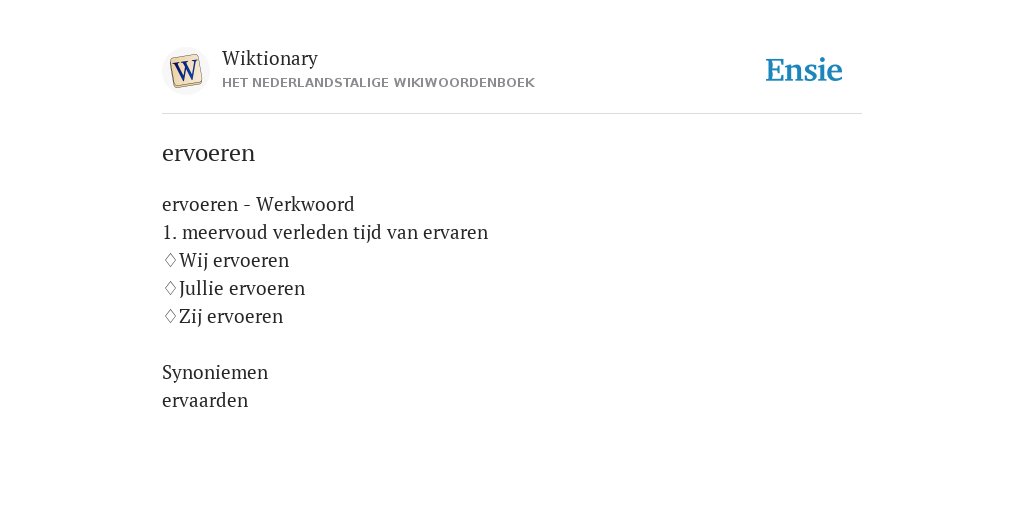Click the number '1.' of the definition

(170, 232)
